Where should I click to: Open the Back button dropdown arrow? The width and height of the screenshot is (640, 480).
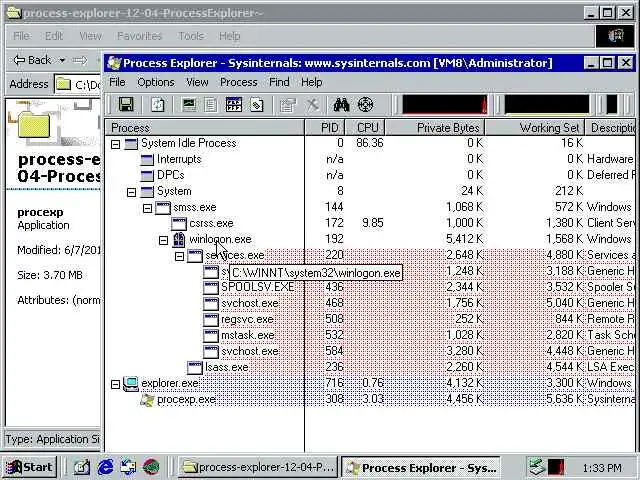(62, 60)
